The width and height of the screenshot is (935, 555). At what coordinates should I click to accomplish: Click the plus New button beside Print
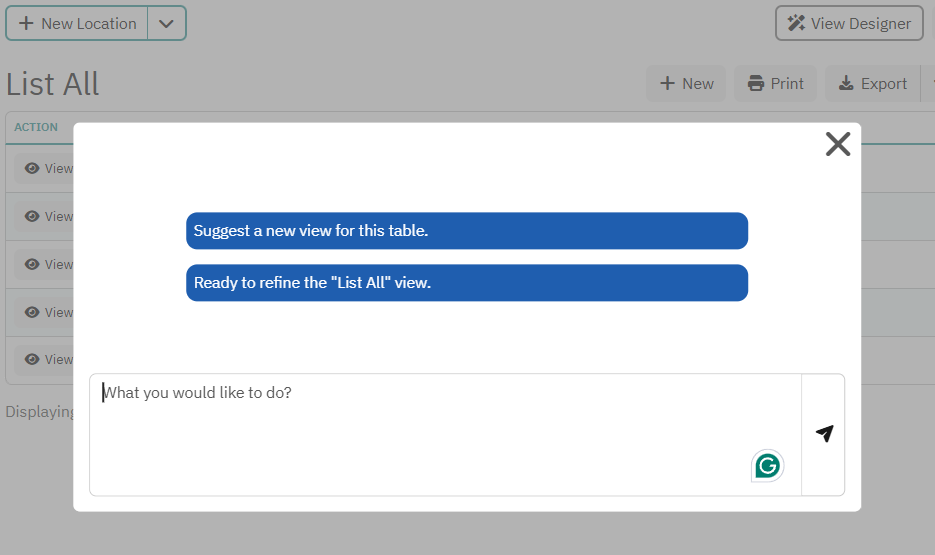tap(686, 84)
